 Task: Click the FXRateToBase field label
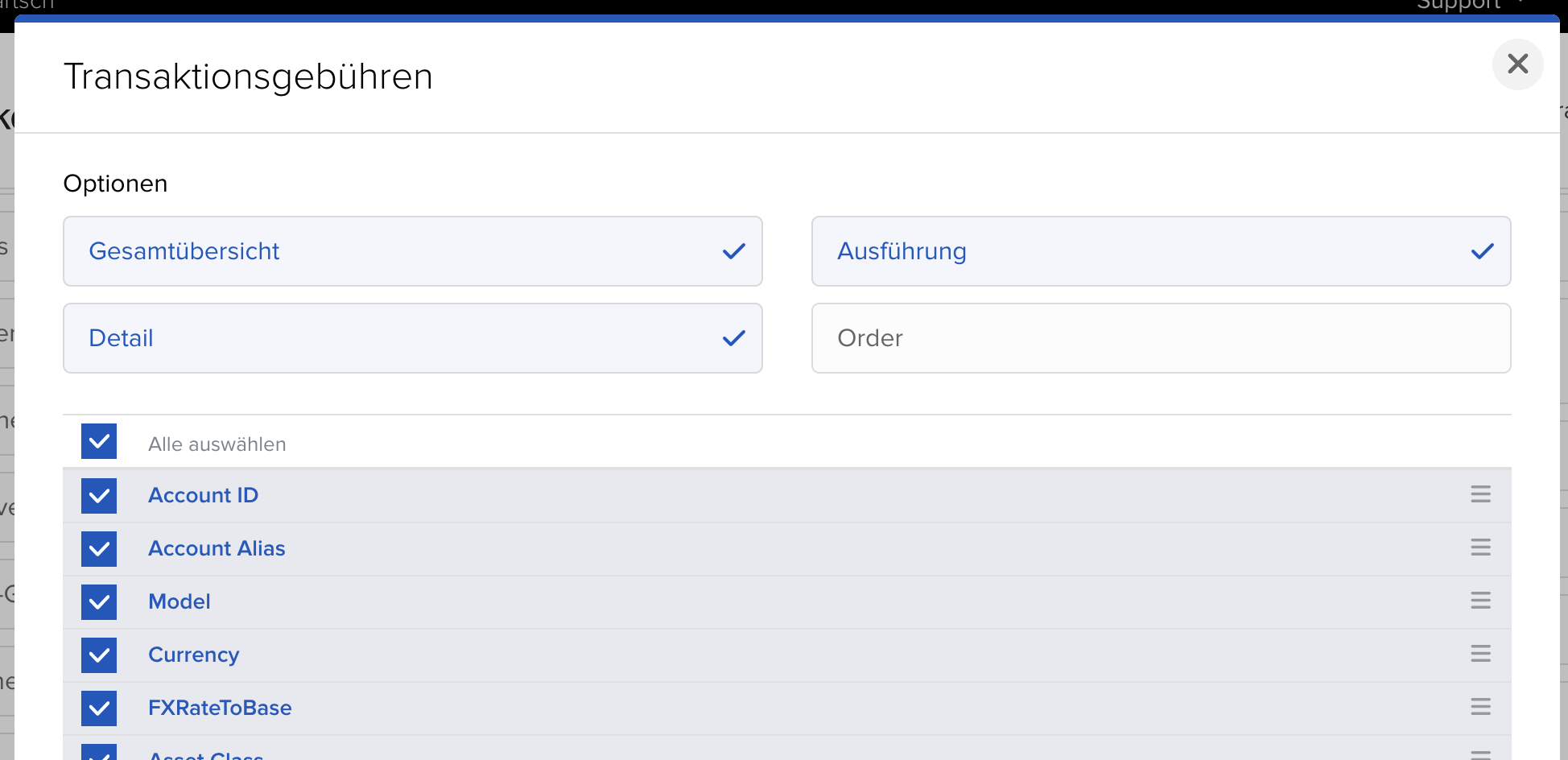[220, 708]
